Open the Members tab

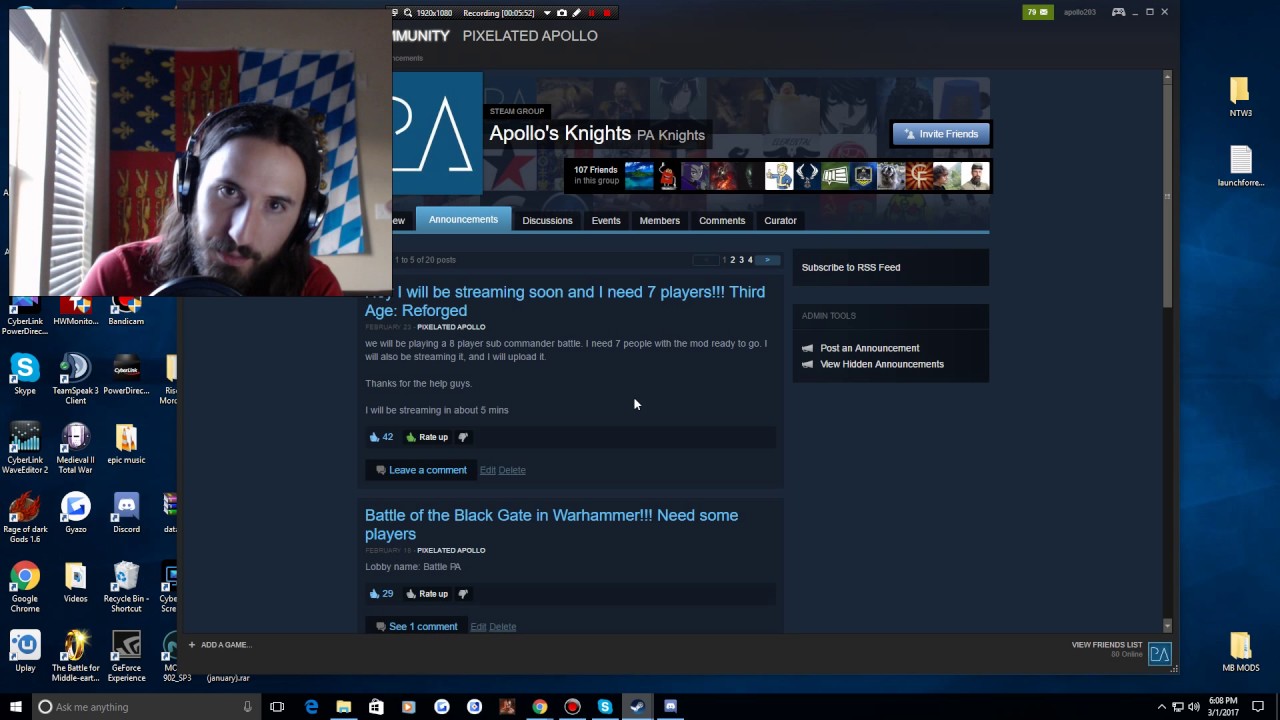pyautogui.click(x=659, y=221)
